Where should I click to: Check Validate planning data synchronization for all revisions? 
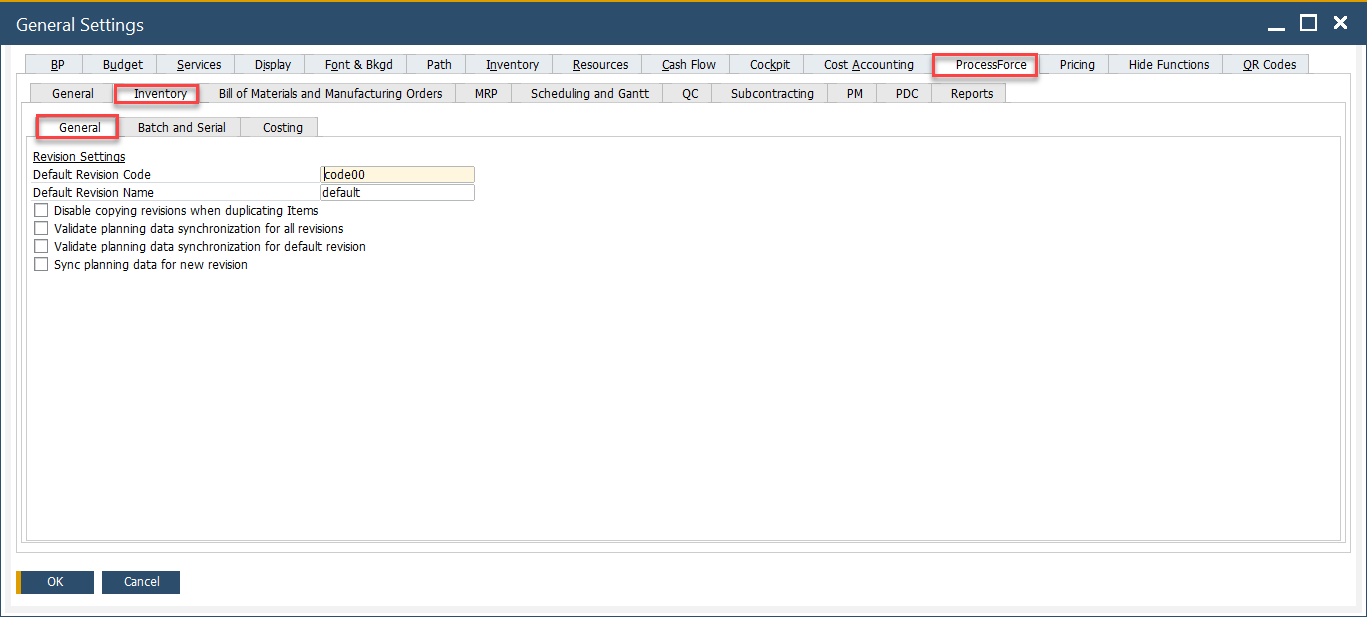coord(41,229)
